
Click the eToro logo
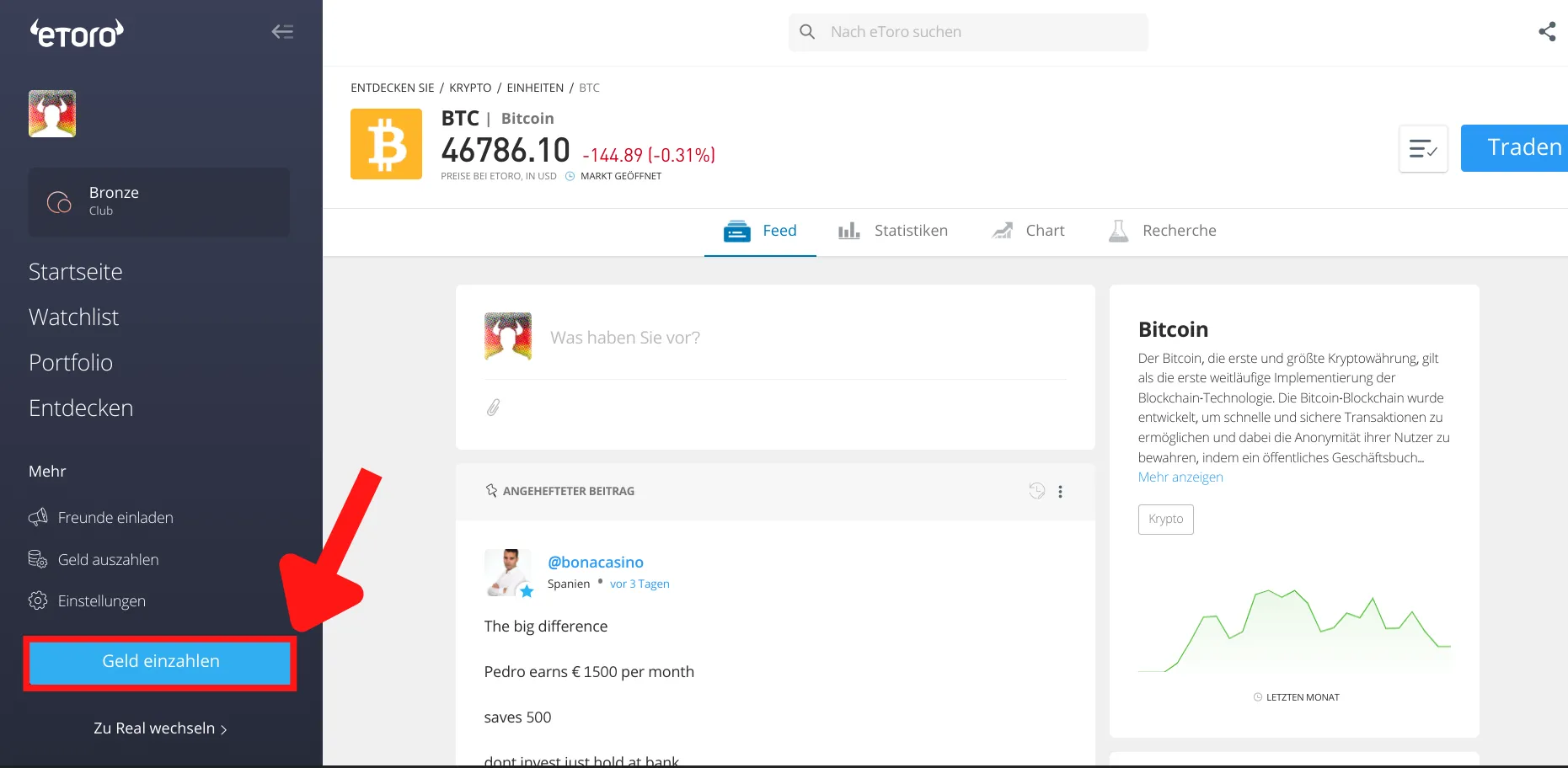(77, 33)
